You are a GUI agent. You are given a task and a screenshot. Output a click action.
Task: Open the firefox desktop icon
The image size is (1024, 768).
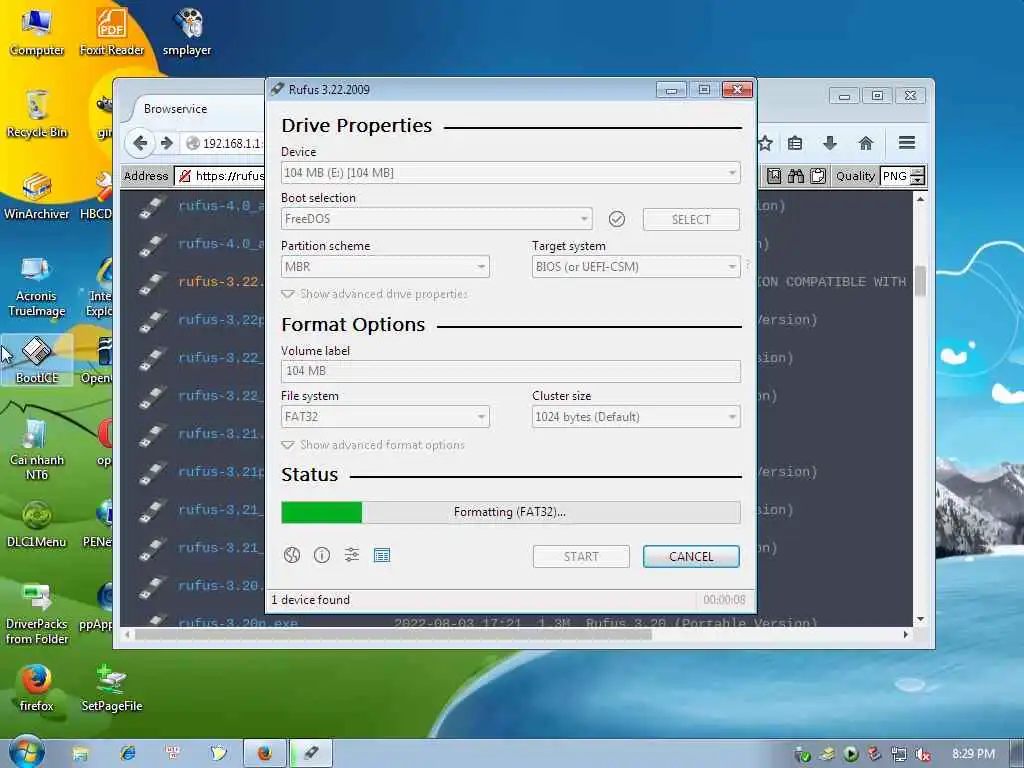pyautogui.click(x=37, y=688)
